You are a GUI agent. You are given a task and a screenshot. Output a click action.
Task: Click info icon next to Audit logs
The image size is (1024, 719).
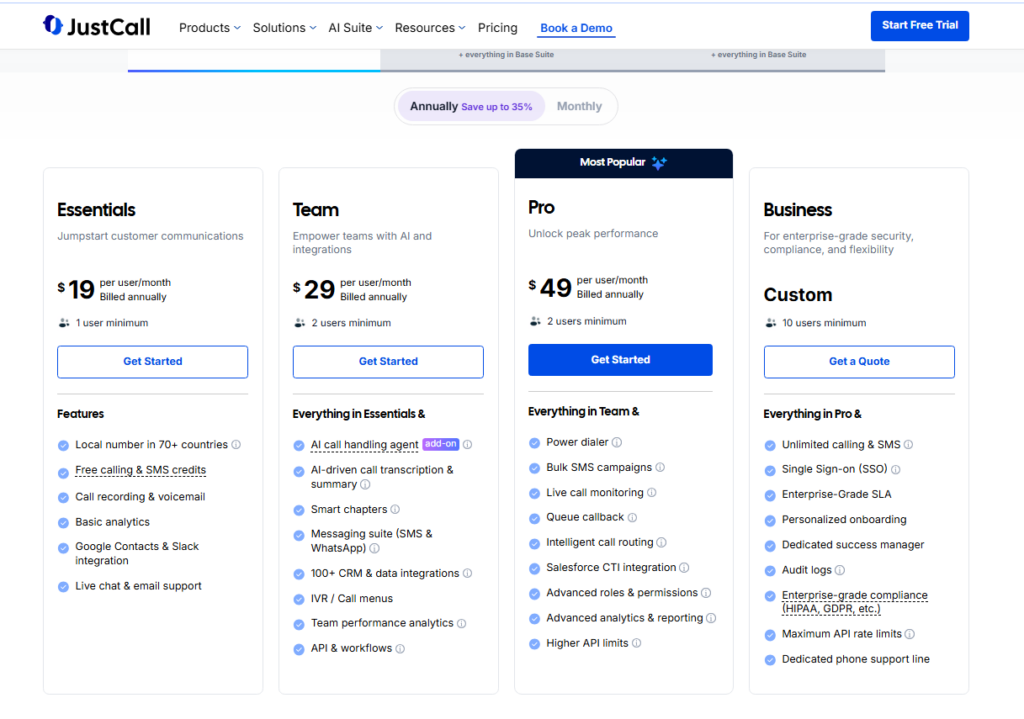(x=840, y=570)
